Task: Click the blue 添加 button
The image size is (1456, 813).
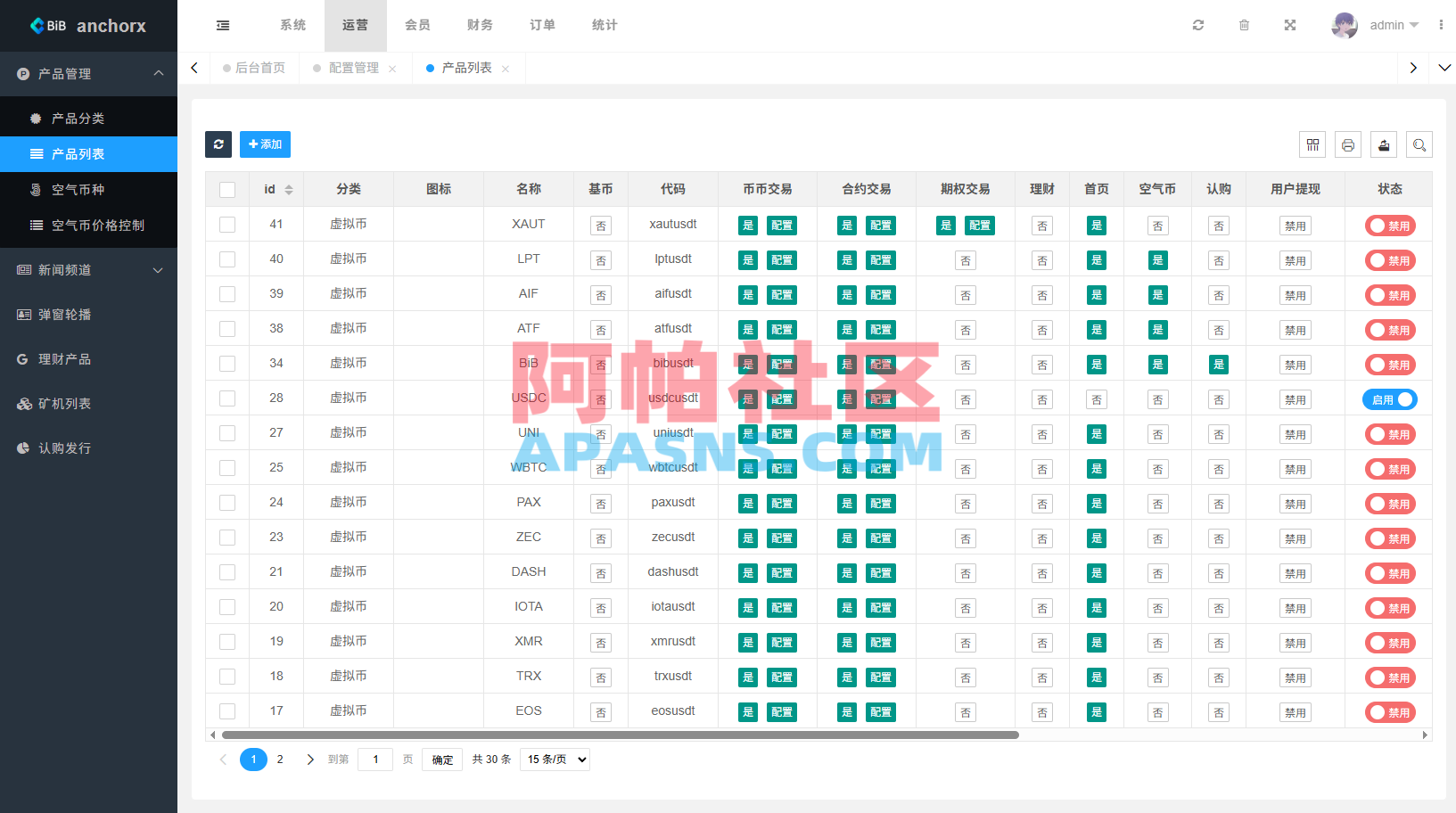Action: (265, 144)
